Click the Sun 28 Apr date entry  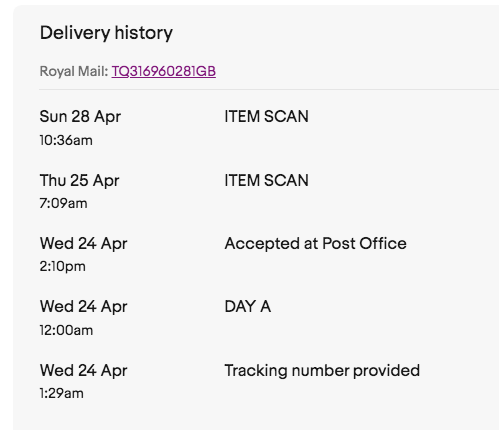(x=80, y=117)
